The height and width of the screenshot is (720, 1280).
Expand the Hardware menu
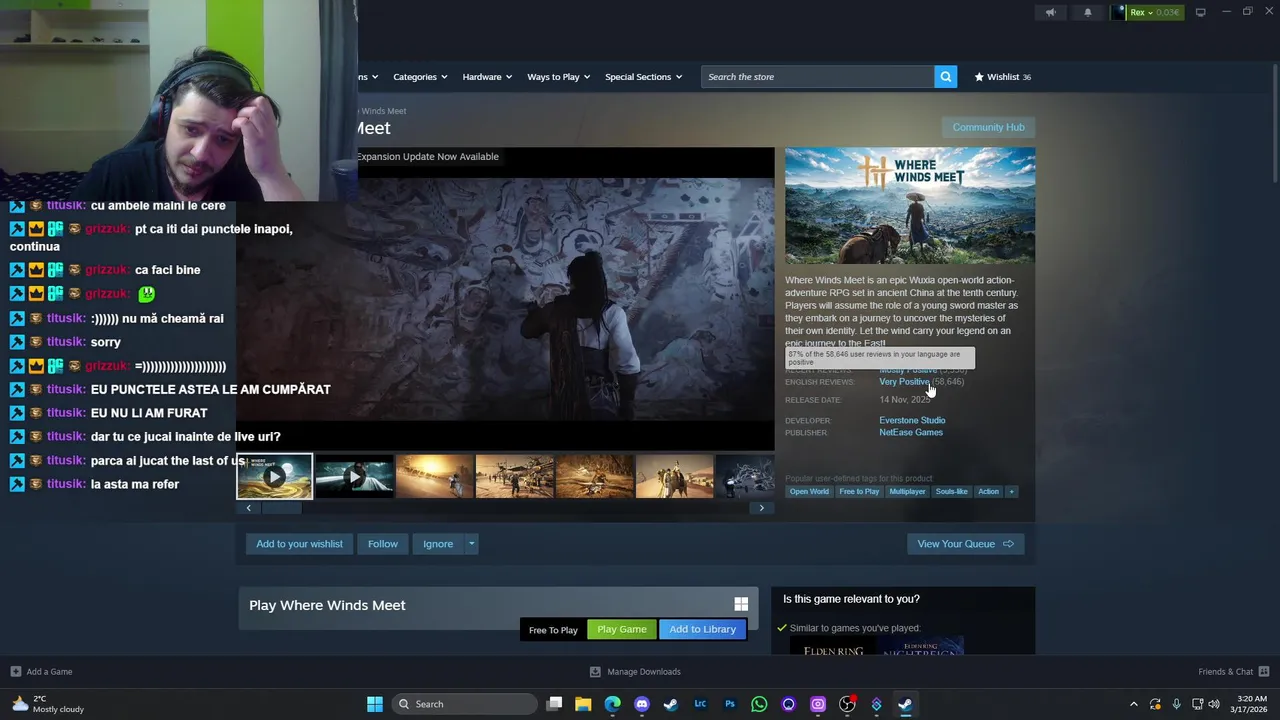(x=487, y=77)
